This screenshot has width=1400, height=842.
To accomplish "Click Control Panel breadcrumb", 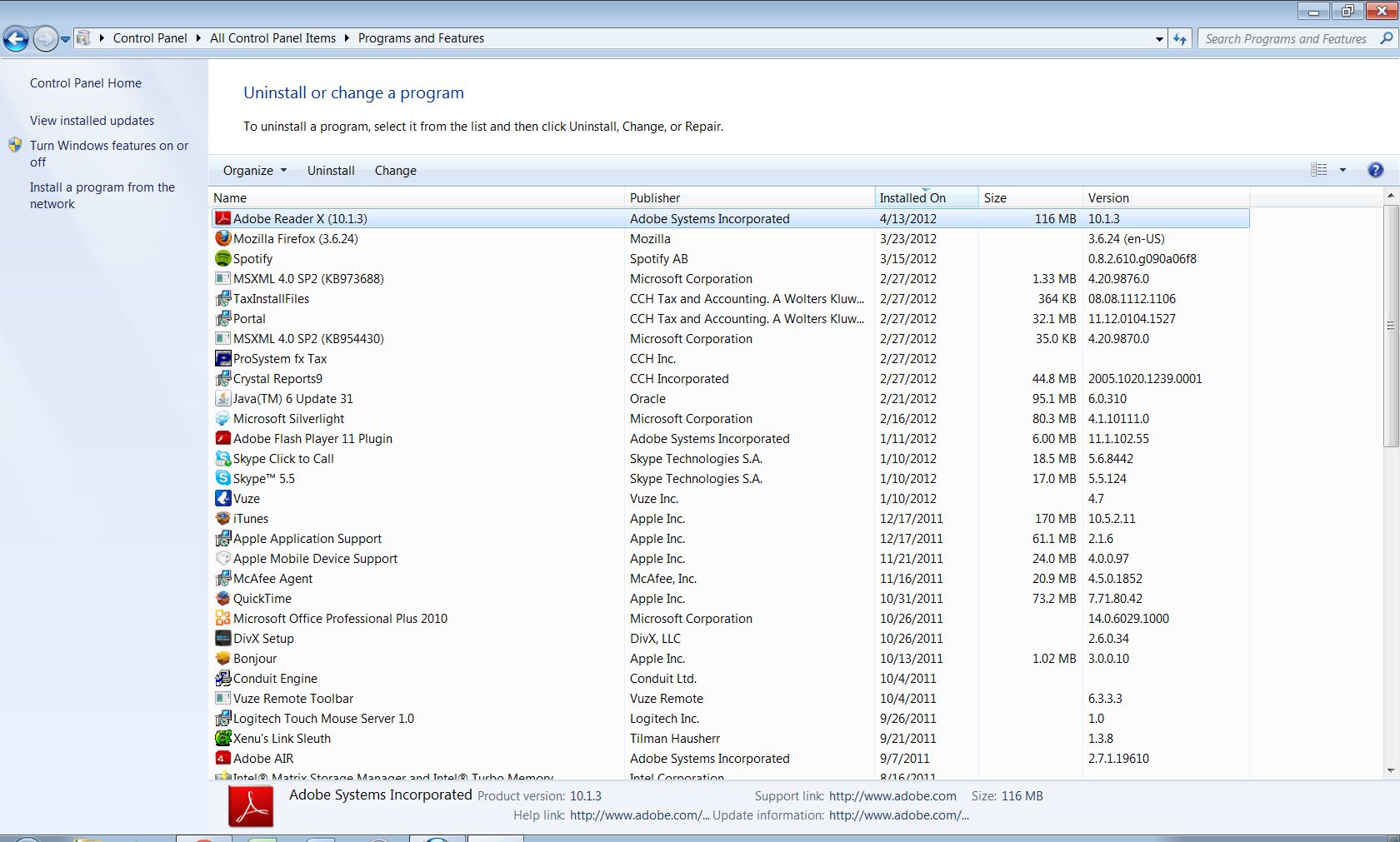I will click(150, 38).
